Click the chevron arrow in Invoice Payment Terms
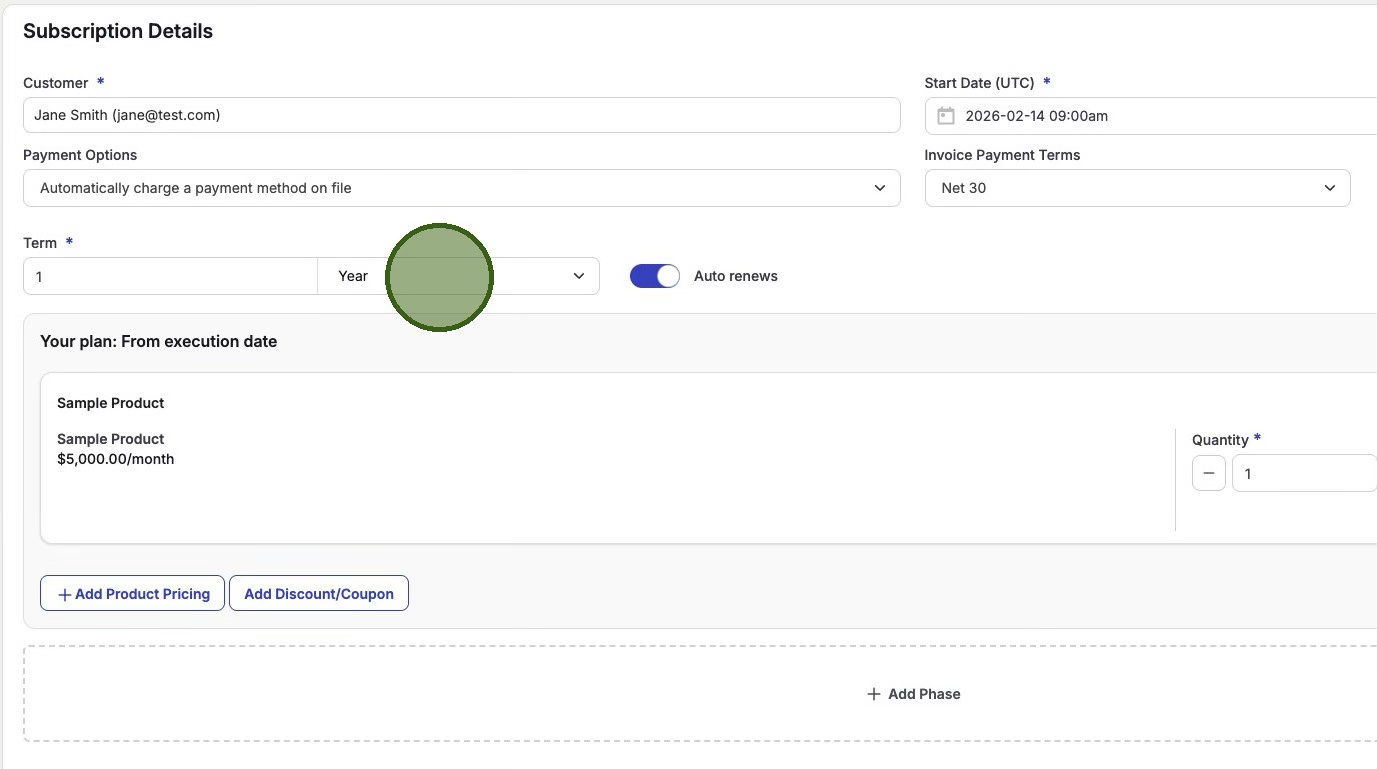1377x769 pixels. click(x=1329, y=188)
